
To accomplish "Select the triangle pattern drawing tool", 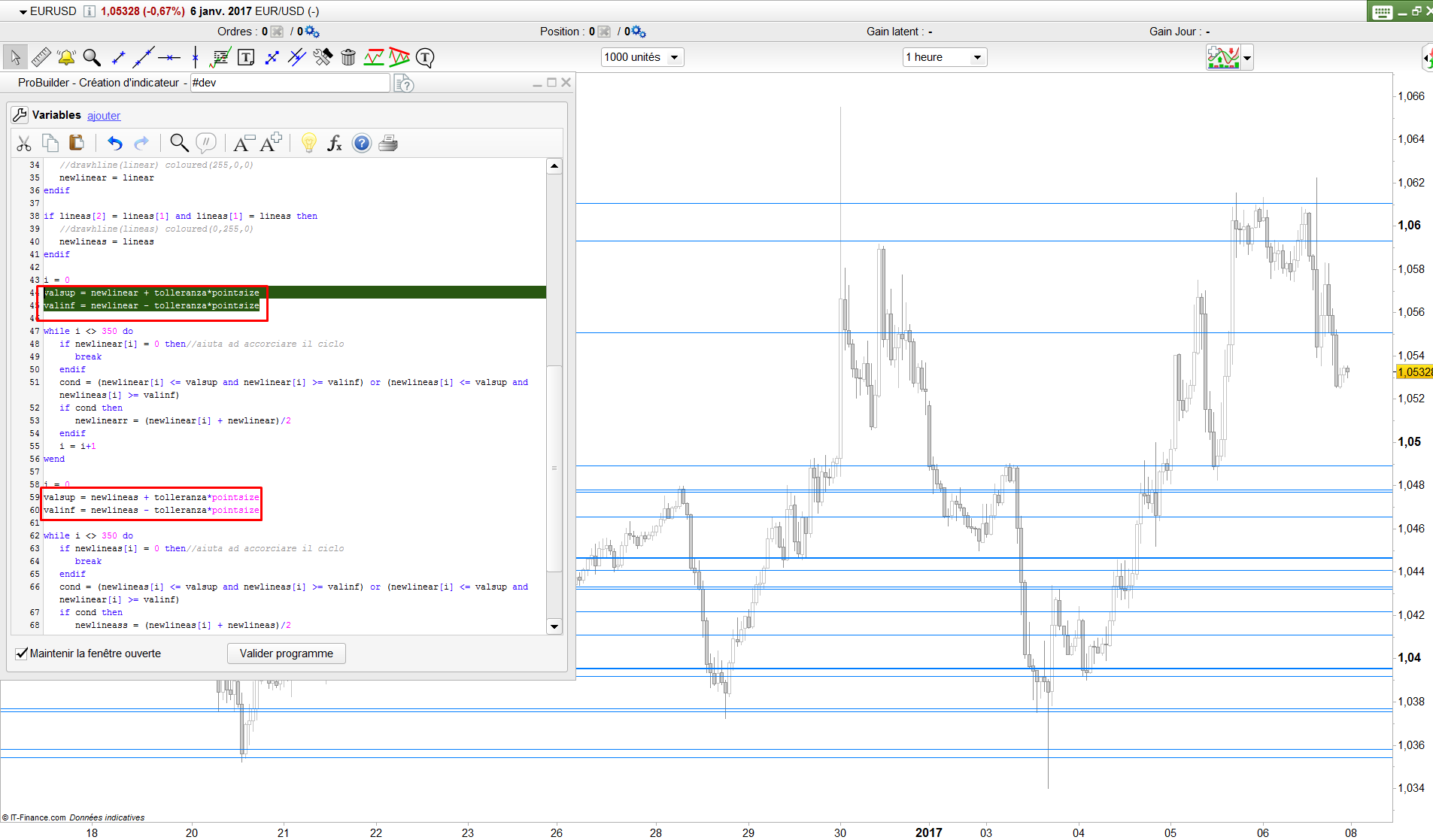I will pyautogui.click(x=399, y=57).
